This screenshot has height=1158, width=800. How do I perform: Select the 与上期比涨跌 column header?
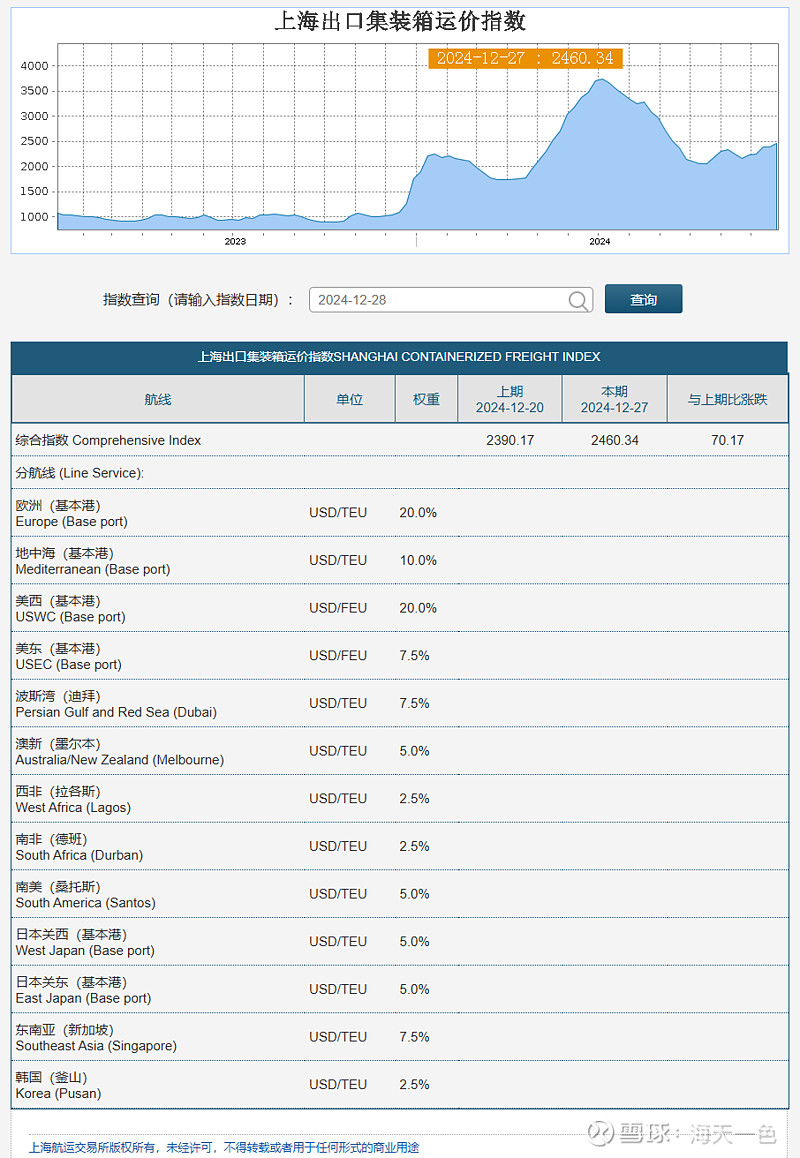(729, 398)
